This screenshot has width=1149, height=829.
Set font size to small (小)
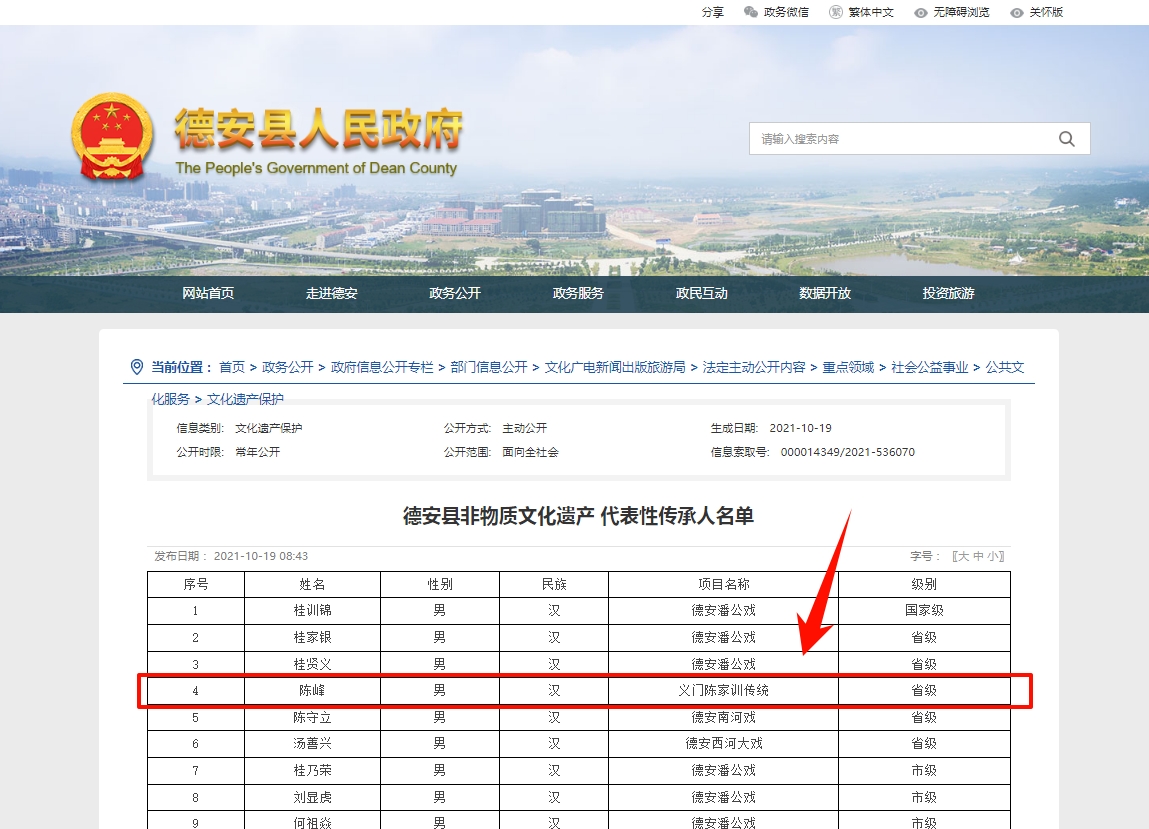993,556
